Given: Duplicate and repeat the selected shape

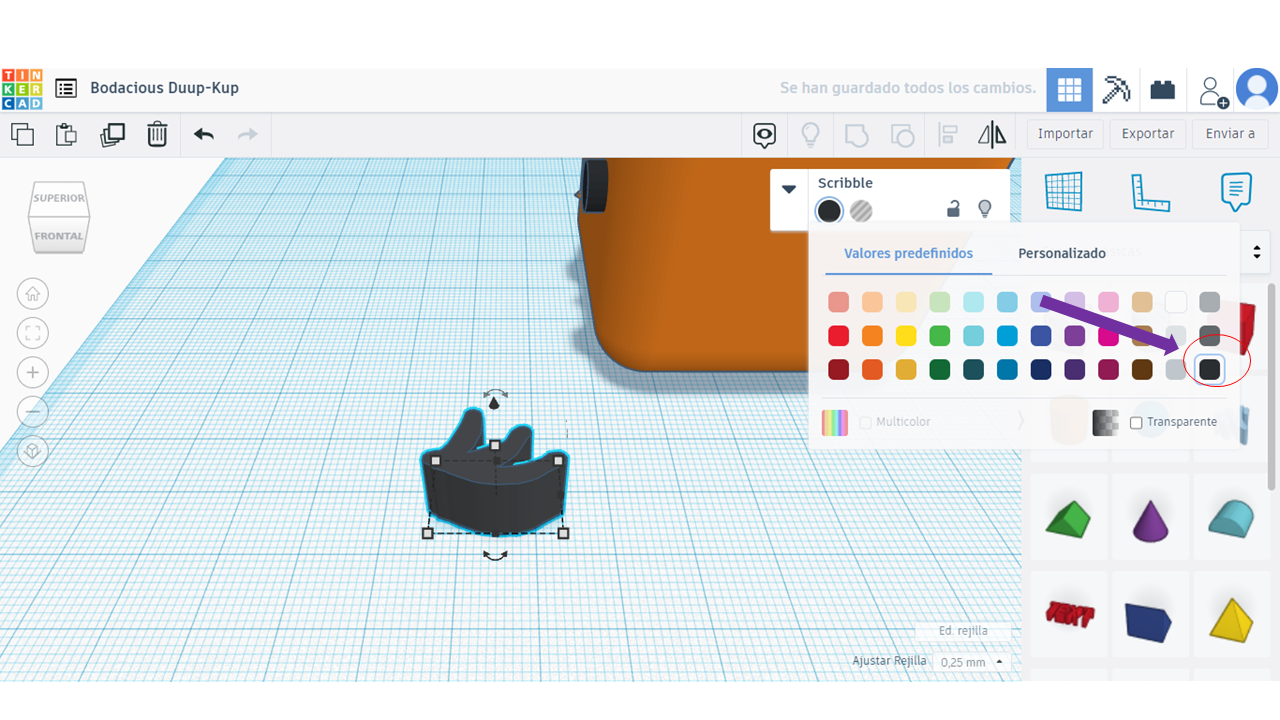Looking at the screenshot, I should tap(112, 134).
